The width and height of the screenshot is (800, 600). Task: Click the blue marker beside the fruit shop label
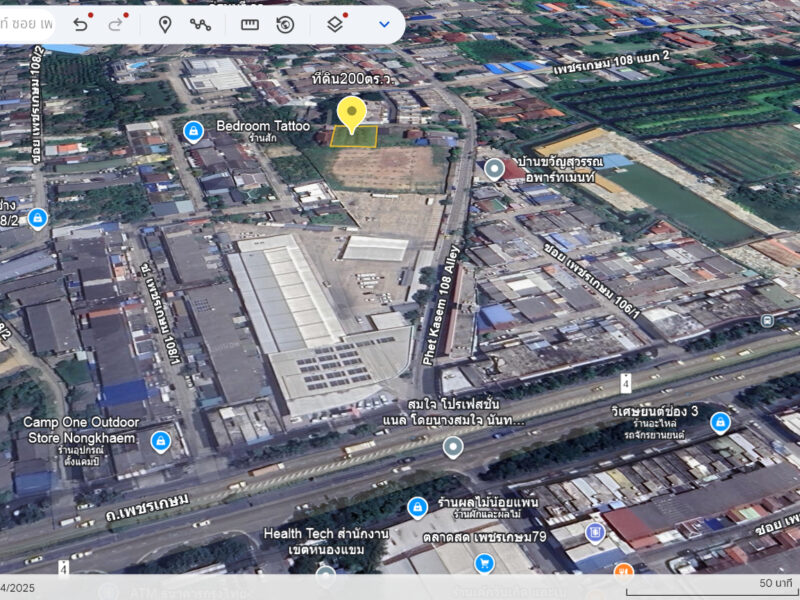click(x=418, y=508)
